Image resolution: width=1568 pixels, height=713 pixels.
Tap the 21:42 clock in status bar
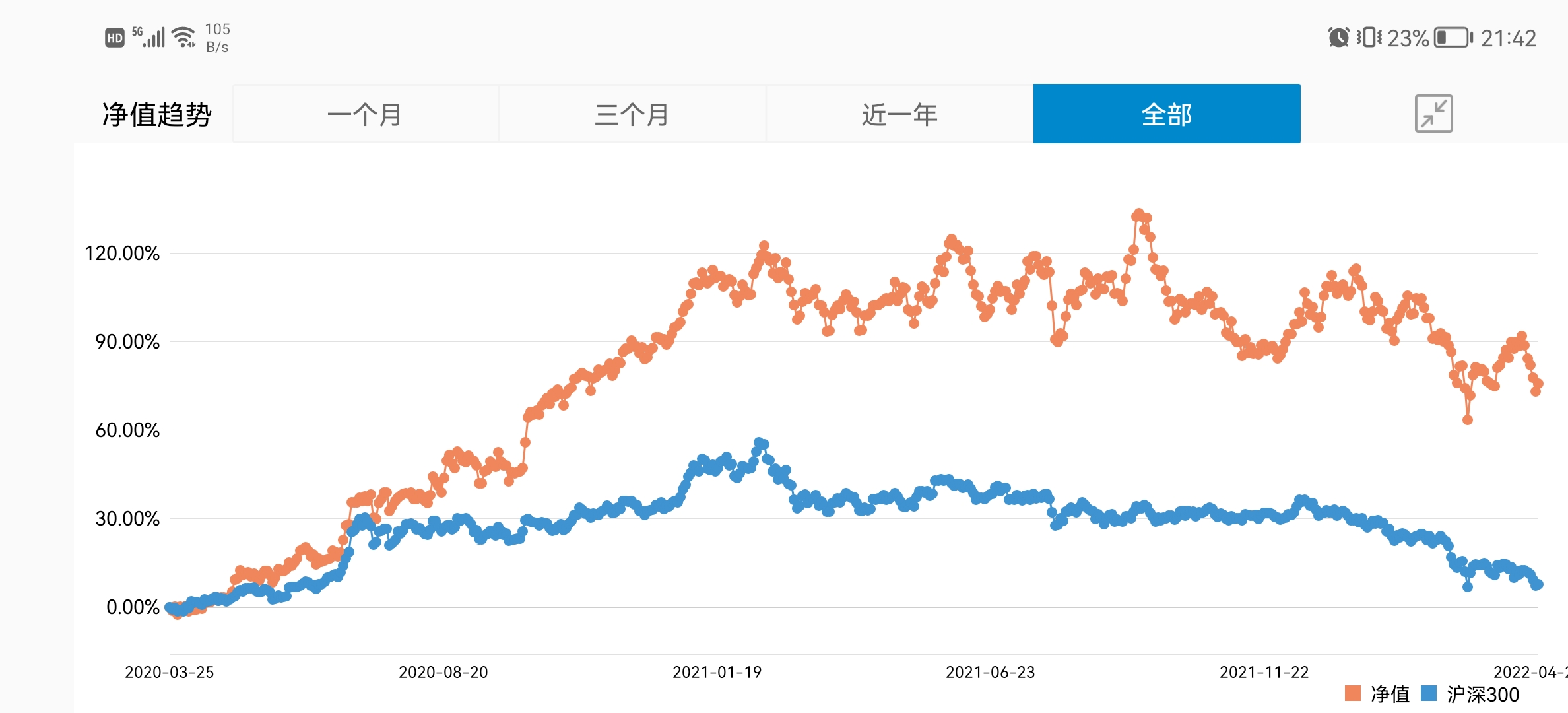click(1509, 38)
